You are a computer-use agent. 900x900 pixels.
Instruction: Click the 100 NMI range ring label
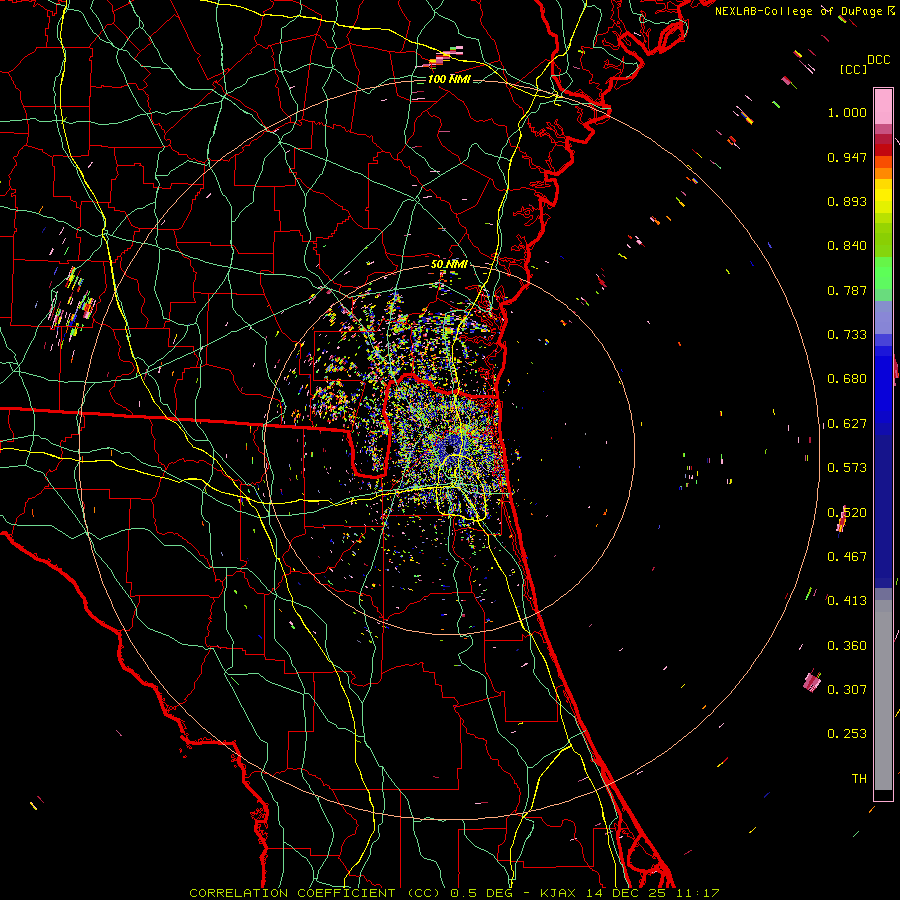click(x=449, y=79)
